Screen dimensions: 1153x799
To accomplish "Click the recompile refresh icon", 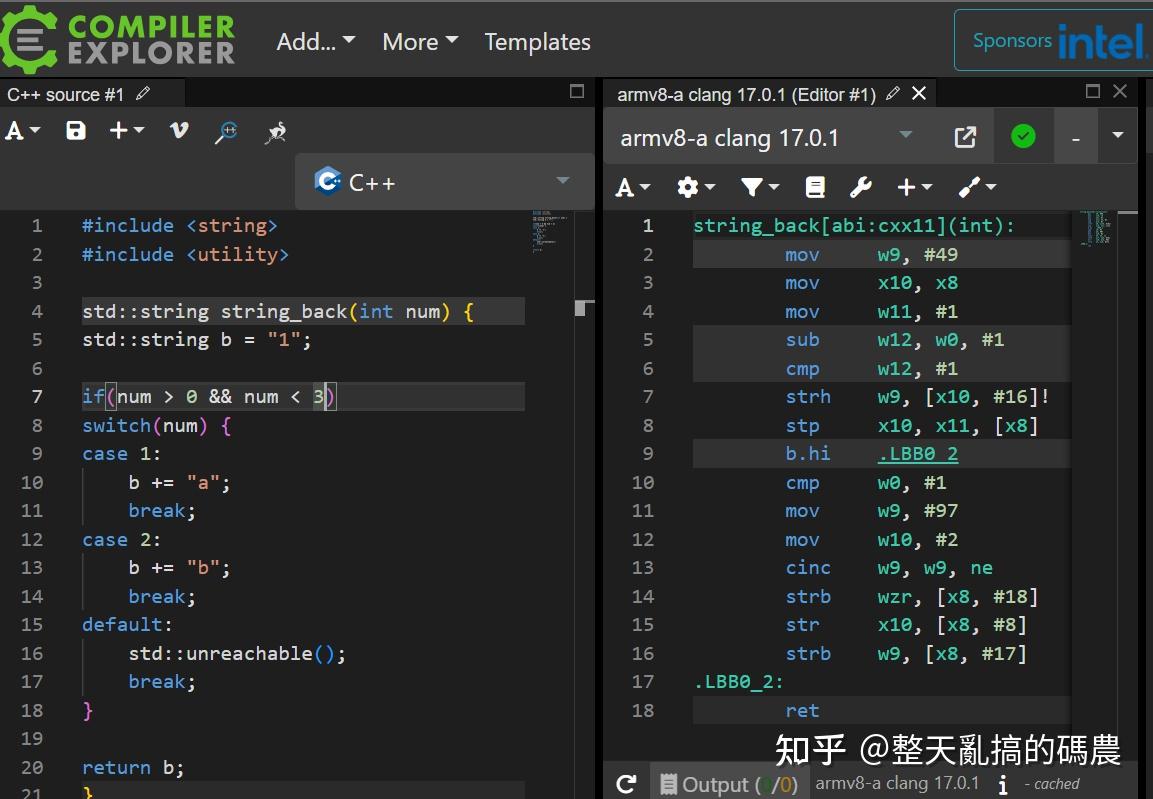I will pyautogui.click(x=626, y=784).
